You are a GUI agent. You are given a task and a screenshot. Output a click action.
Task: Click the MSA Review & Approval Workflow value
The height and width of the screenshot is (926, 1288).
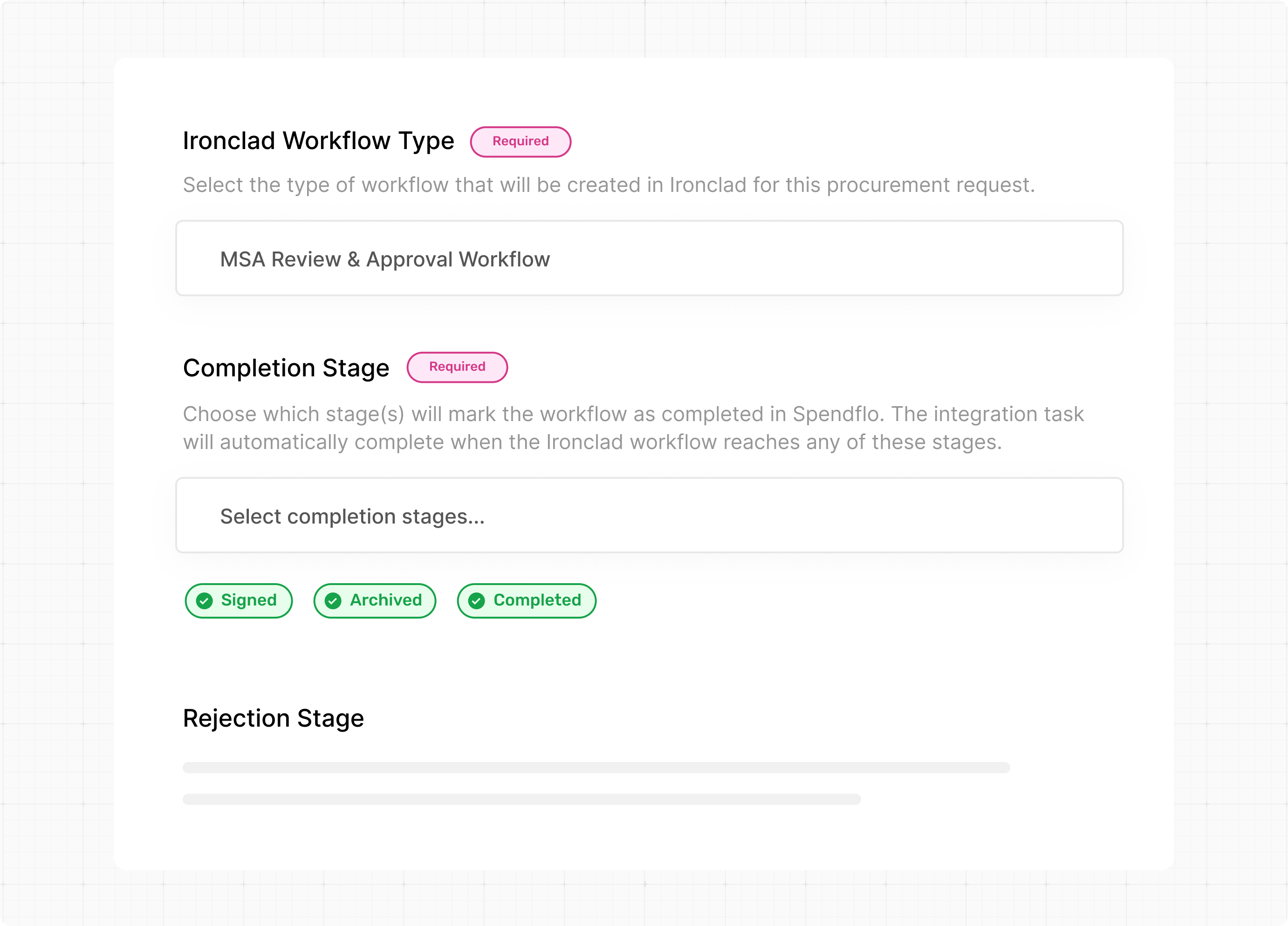tap(384, 259)
